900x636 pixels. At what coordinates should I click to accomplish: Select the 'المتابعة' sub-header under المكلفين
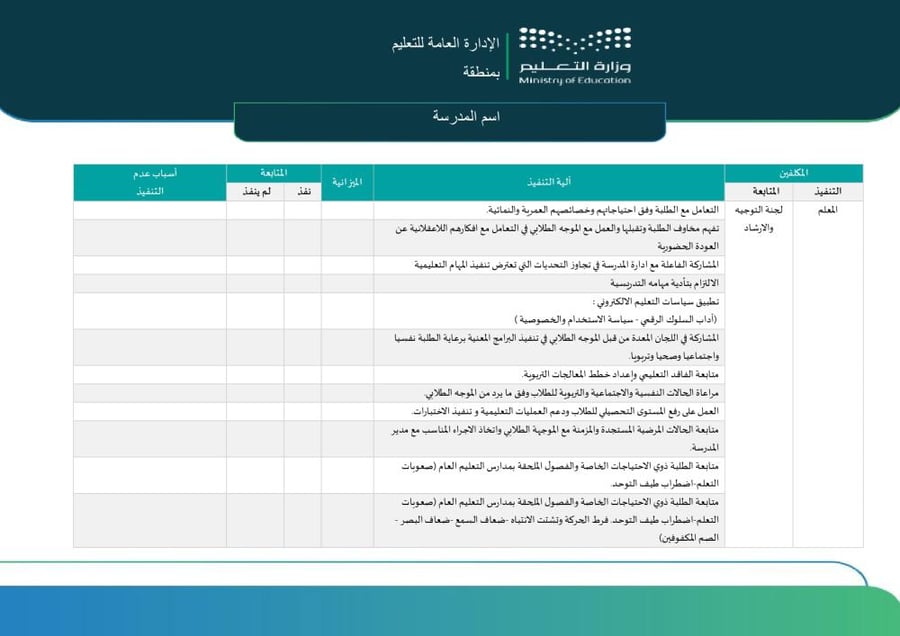[759, 192]
